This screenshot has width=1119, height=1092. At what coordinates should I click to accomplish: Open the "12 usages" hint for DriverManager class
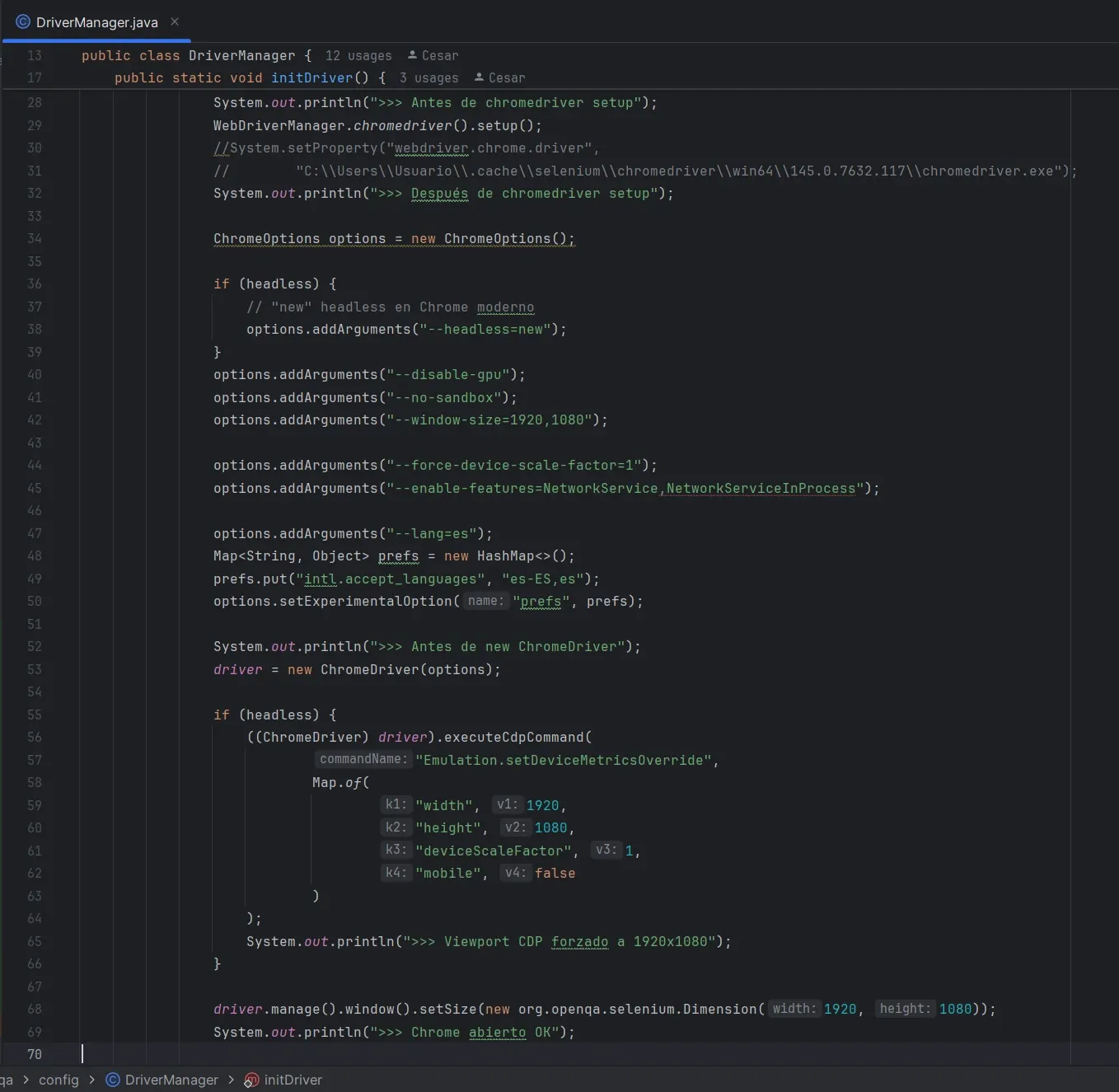point(358,55)
